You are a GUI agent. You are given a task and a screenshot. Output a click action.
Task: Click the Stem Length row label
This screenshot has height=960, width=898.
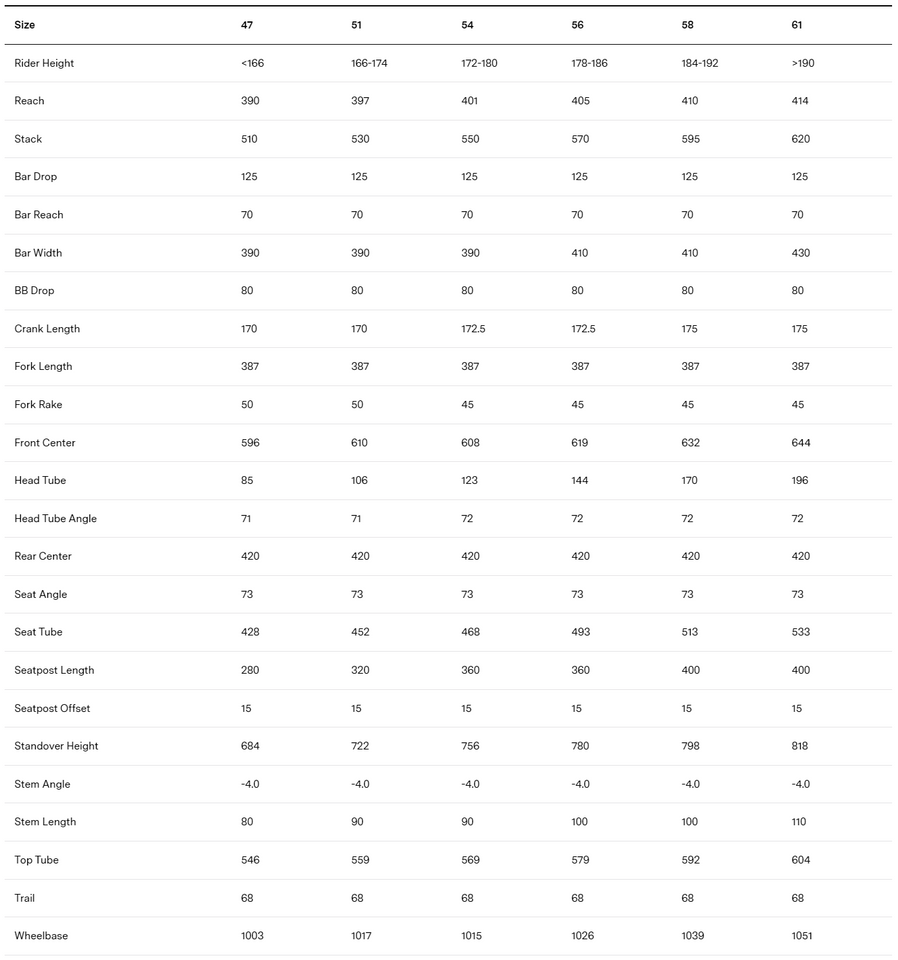45,822
